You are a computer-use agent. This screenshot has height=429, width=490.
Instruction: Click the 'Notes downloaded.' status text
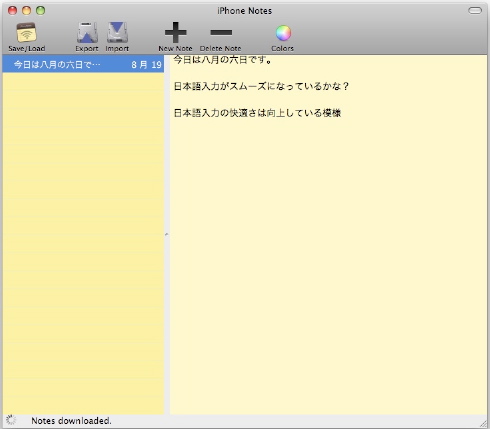[x=71, y=421]
